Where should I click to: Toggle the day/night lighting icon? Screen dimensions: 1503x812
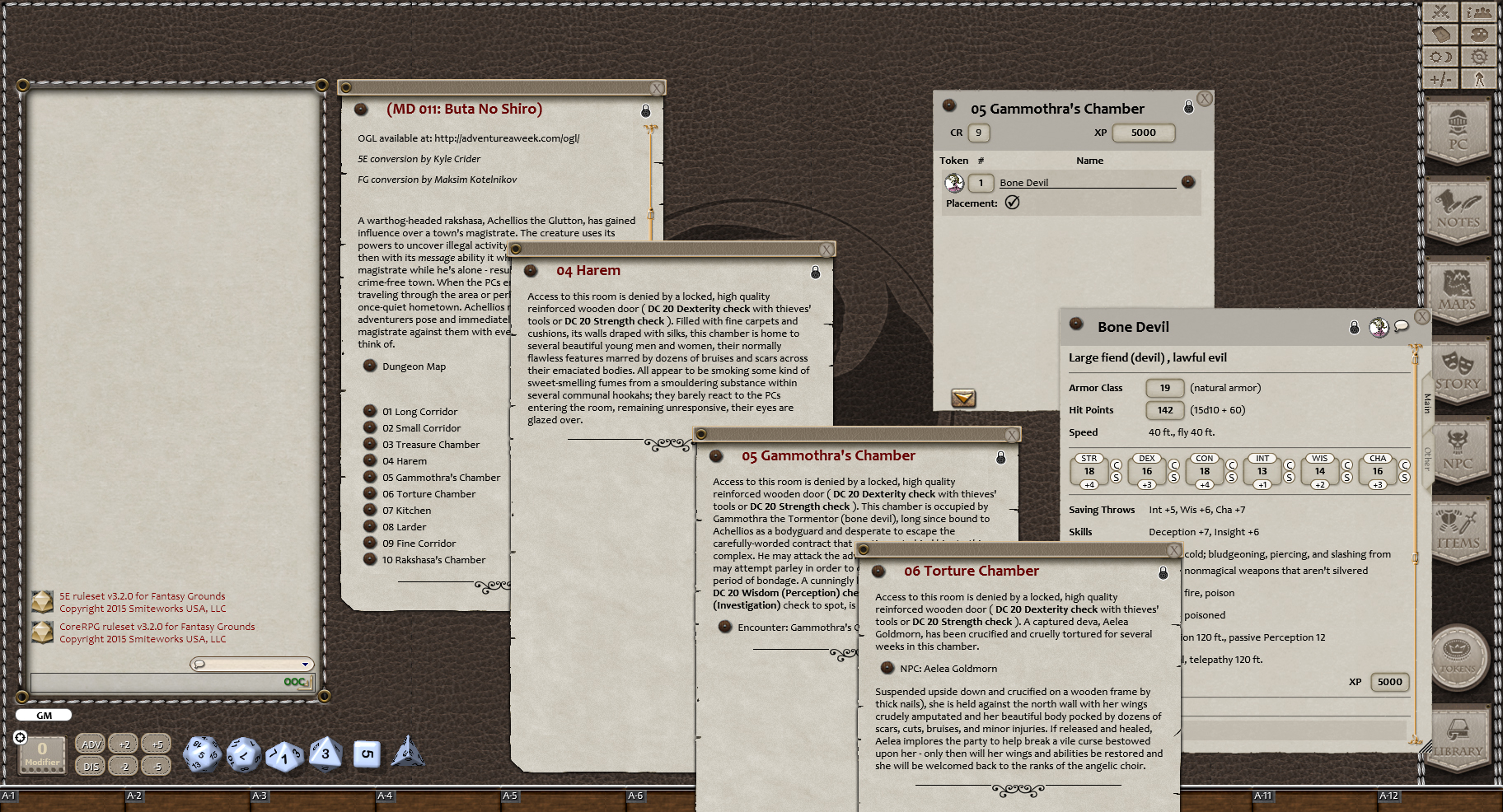tap(1440, 56)
